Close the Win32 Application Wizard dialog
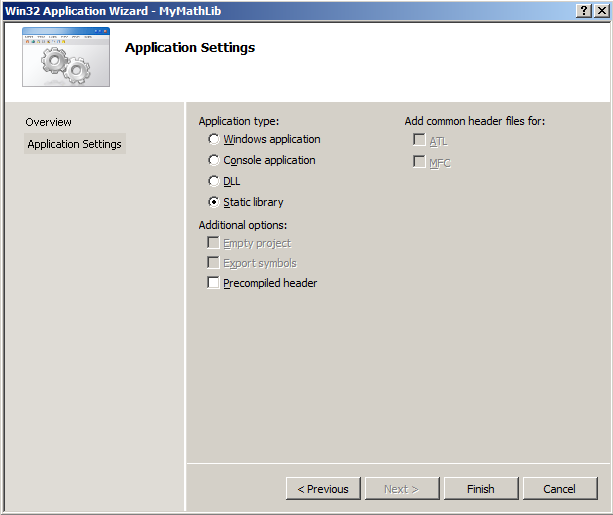 tap(602, 10)
